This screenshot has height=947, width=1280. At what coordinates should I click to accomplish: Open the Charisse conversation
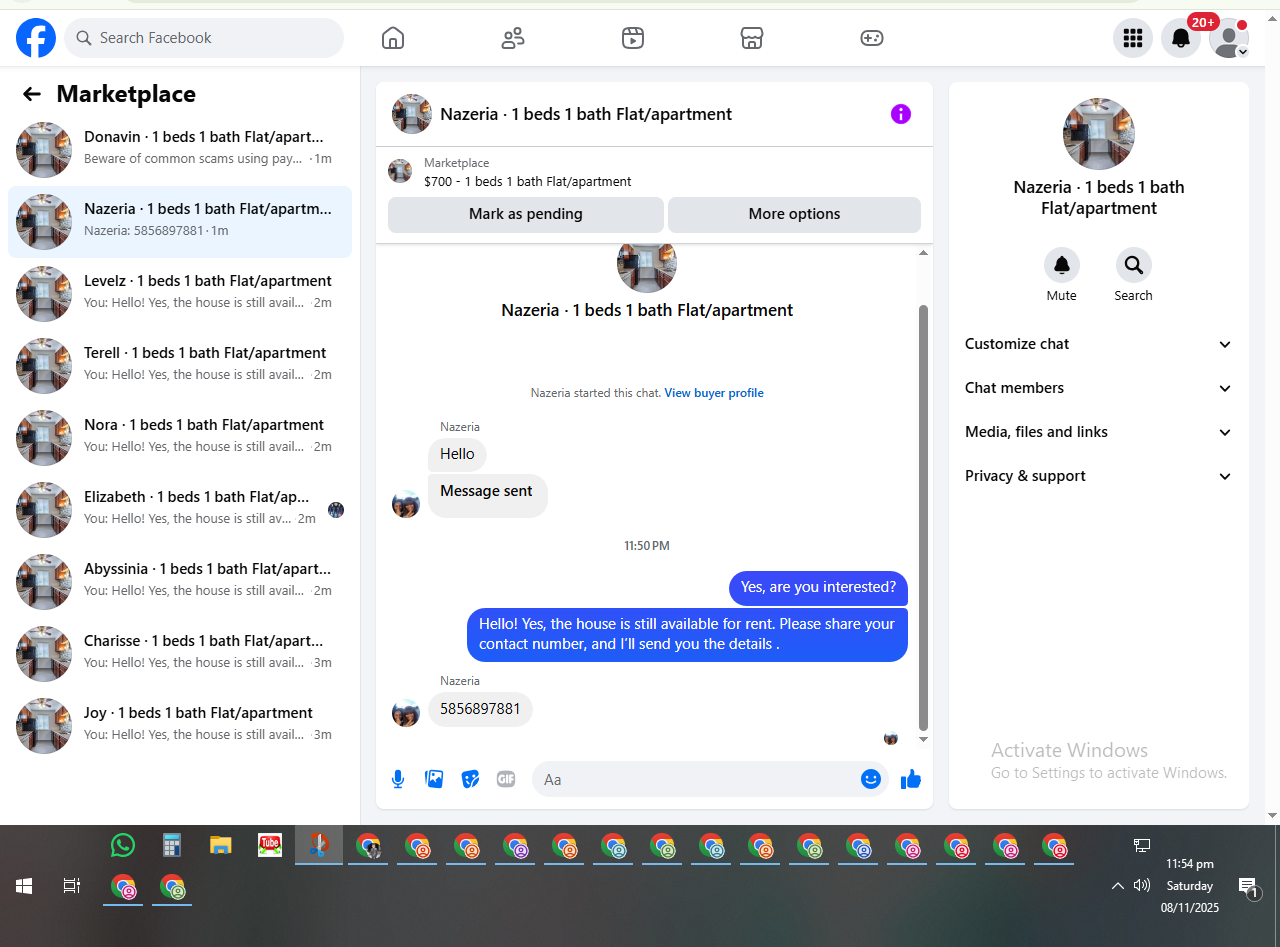click(180, 654)
